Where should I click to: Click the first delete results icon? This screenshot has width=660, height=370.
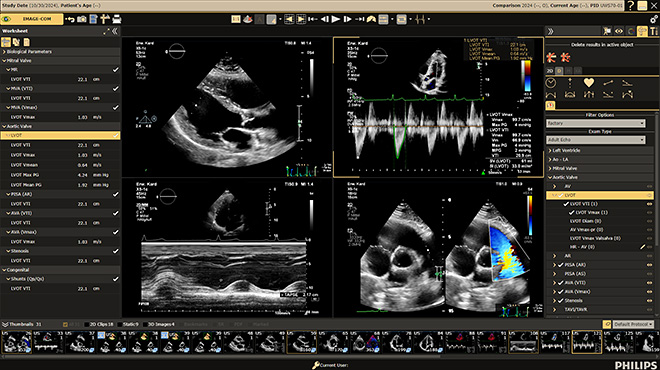(551, 57)
